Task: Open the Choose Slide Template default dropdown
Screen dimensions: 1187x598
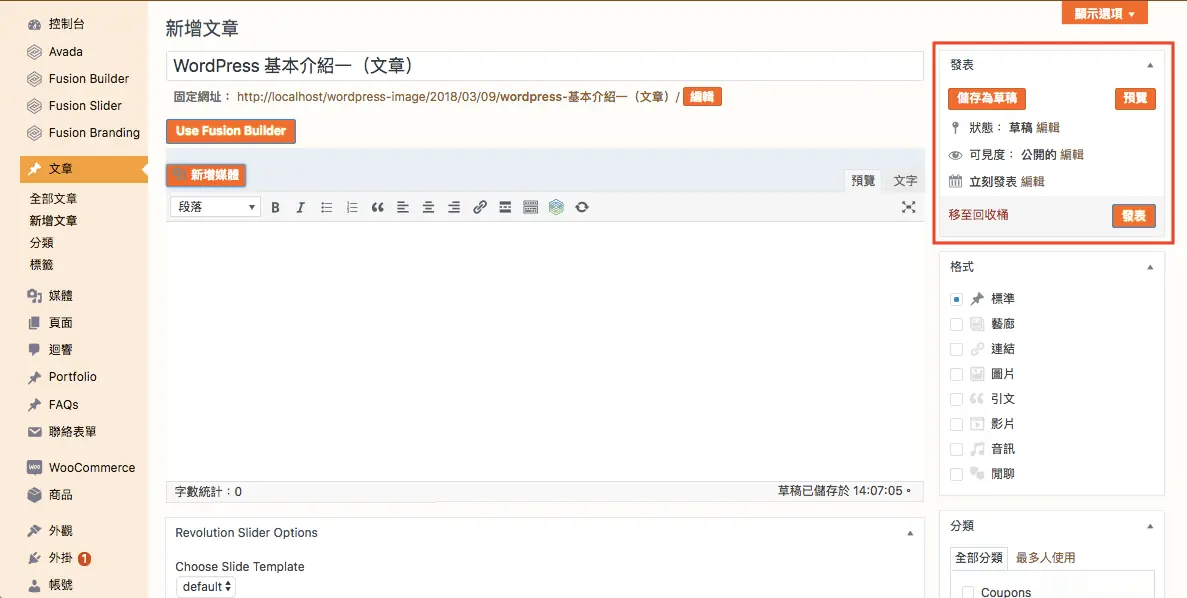Action: [206, 587]
